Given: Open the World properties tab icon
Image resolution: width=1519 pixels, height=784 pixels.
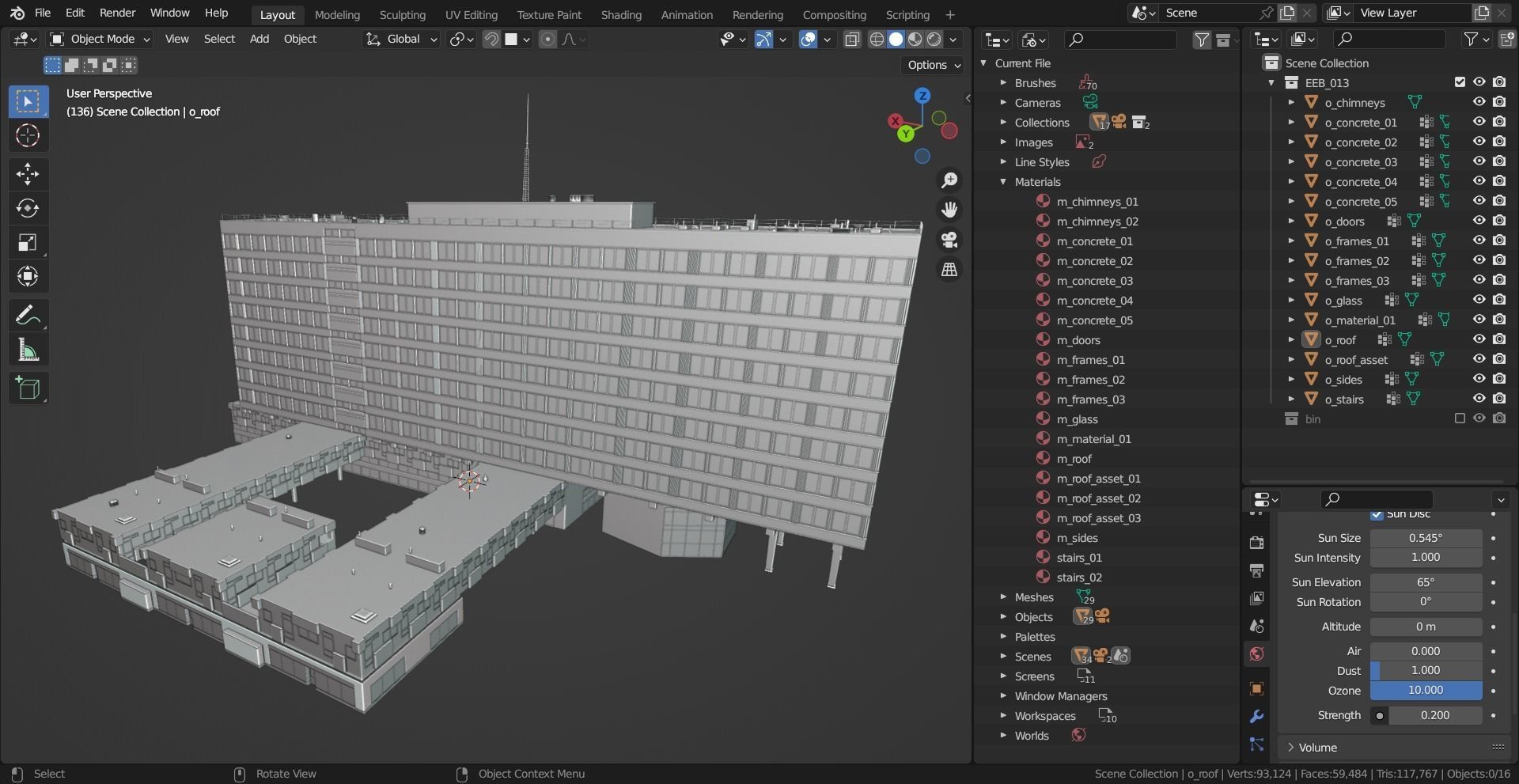Looking at the screenshot, I should point(1256,654).
